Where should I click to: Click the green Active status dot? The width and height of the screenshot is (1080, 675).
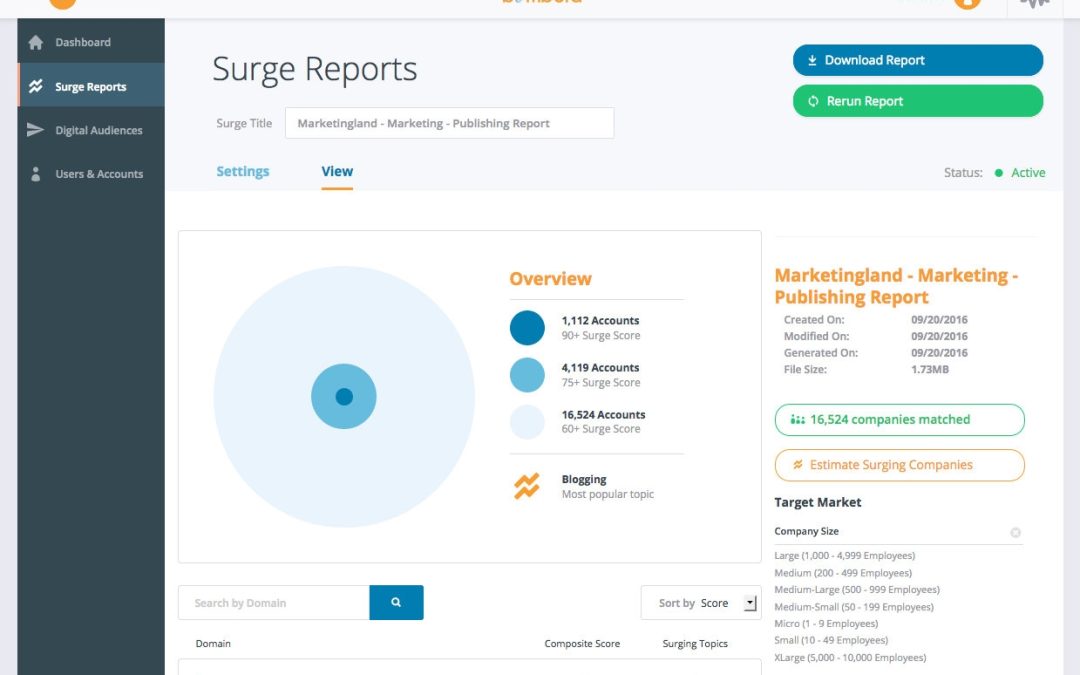click(999, 173)
